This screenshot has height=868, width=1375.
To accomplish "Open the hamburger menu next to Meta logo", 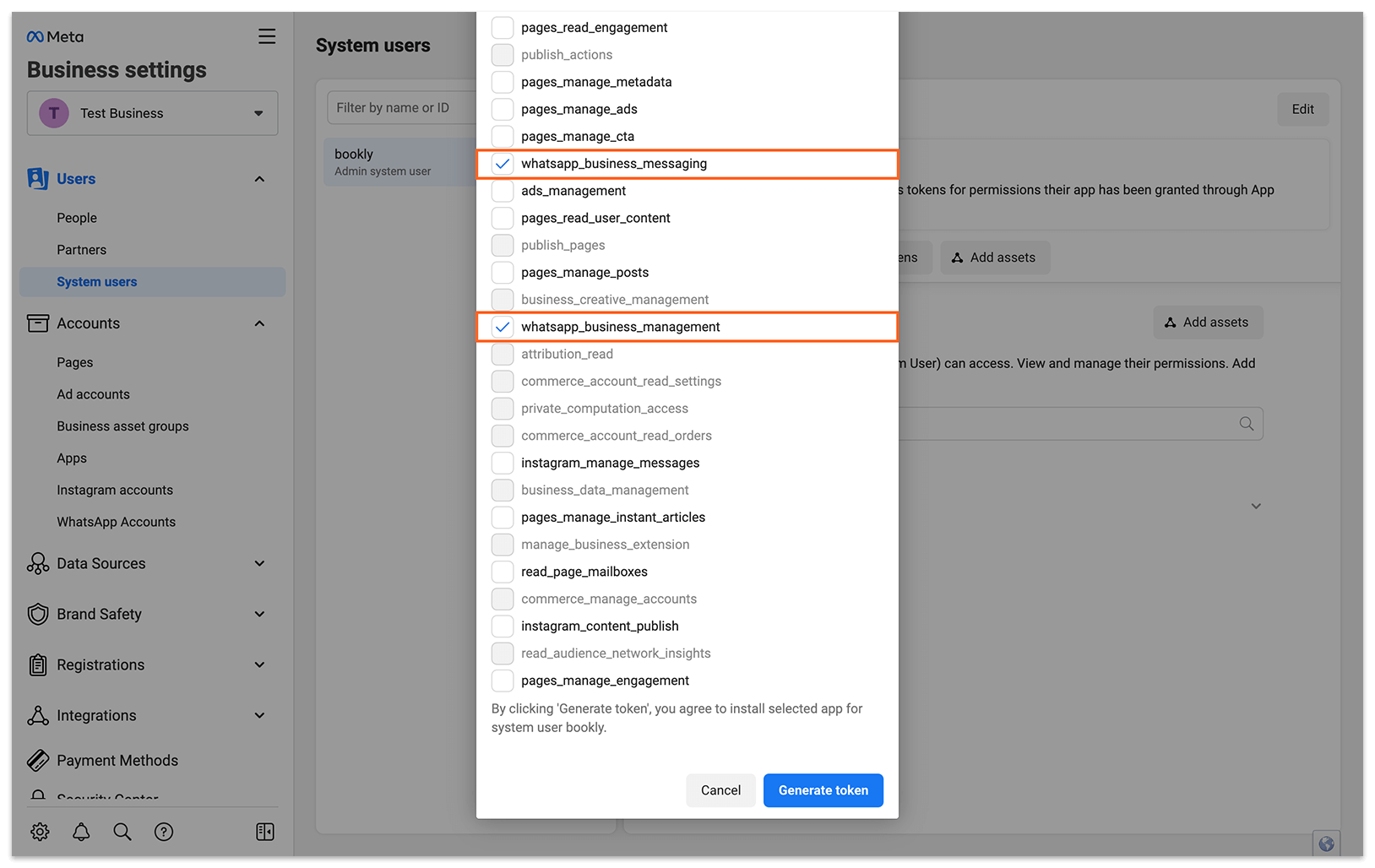I will click(x=267, y=36).
